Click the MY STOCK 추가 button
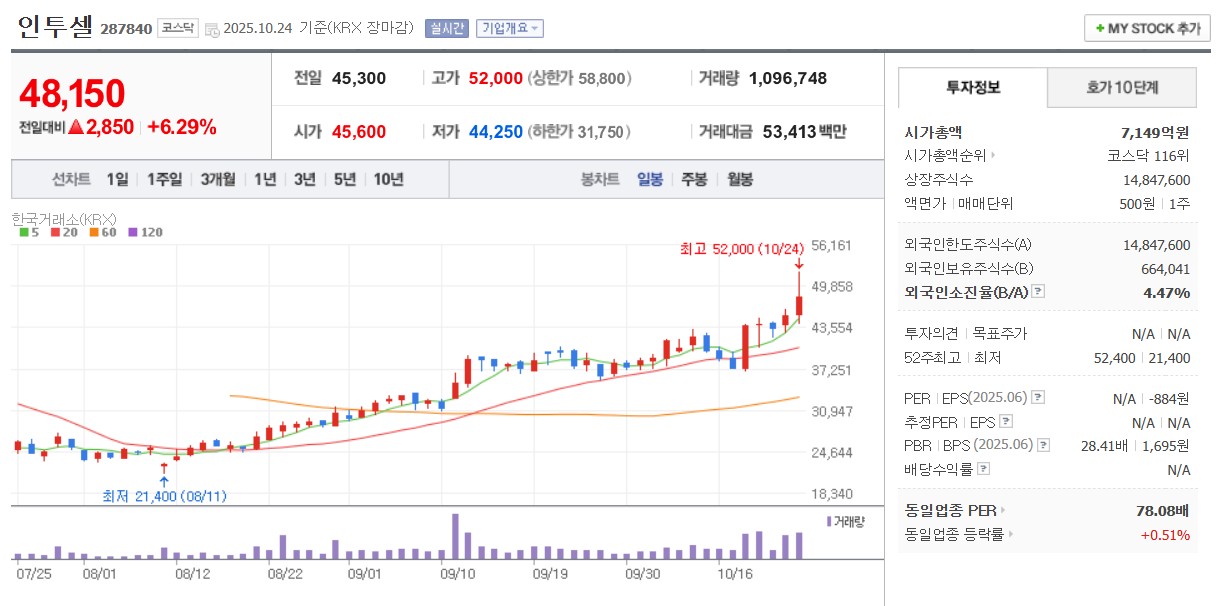This screenshot has width=1223, height=606. (x=1146, y=27)
